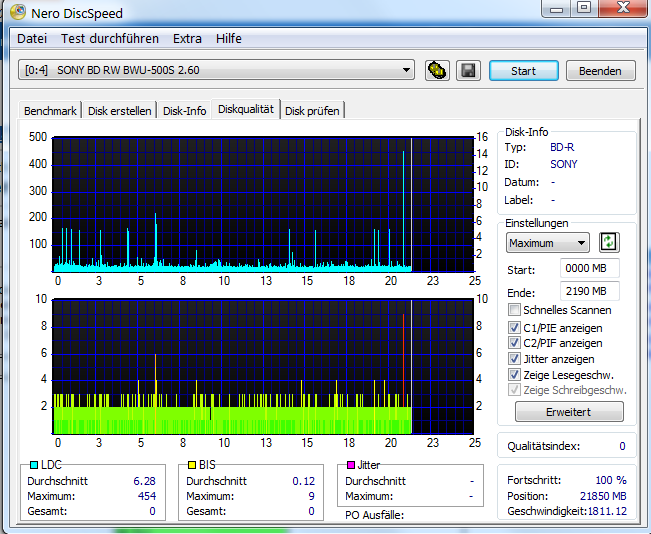Click the yellow BIS legend swatch
This screenshot has width=651, height=534.
point(192,465)
